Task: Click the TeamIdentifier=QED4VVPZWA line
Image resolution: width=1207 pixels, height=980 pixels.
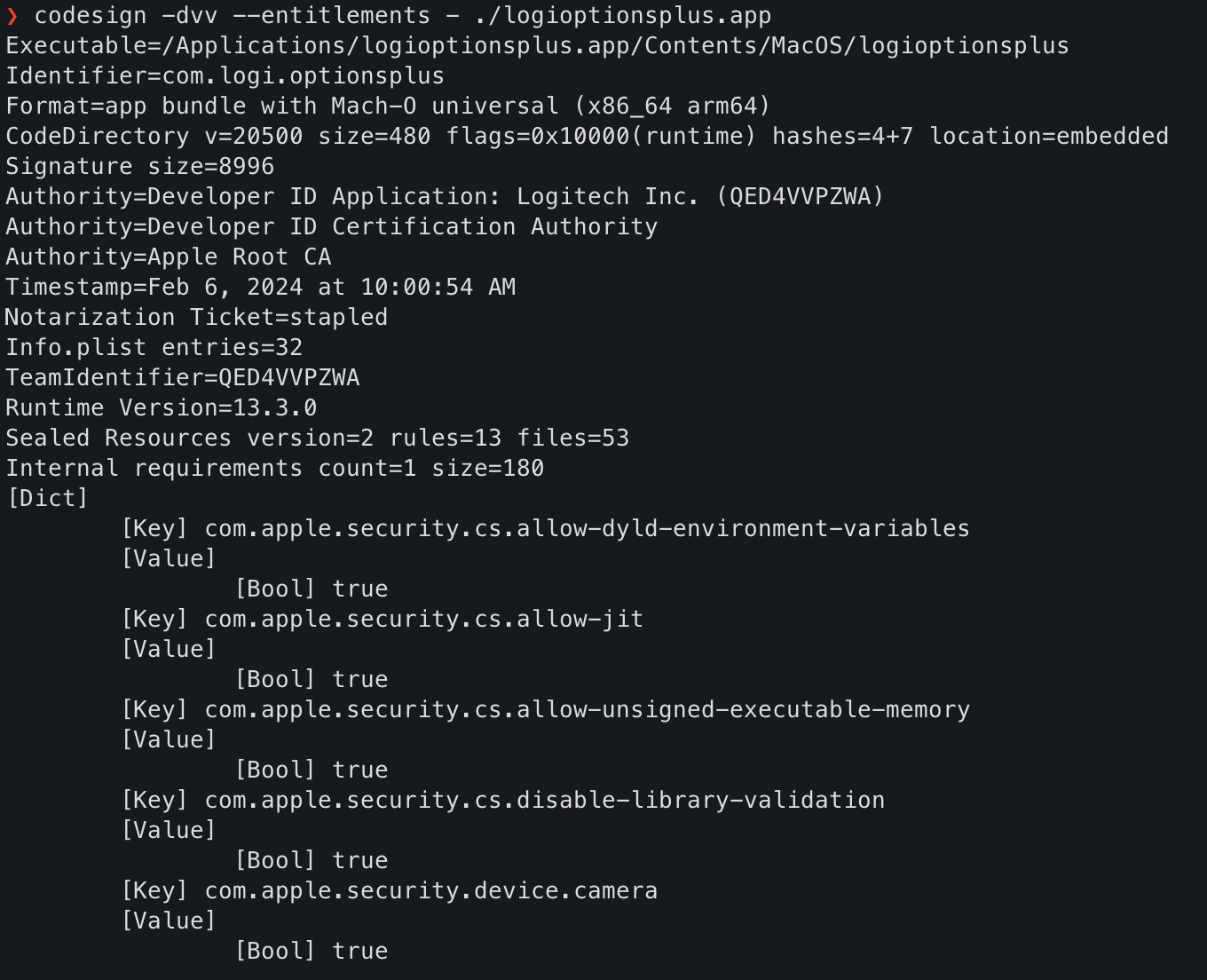Action: [x=182, y=378]
